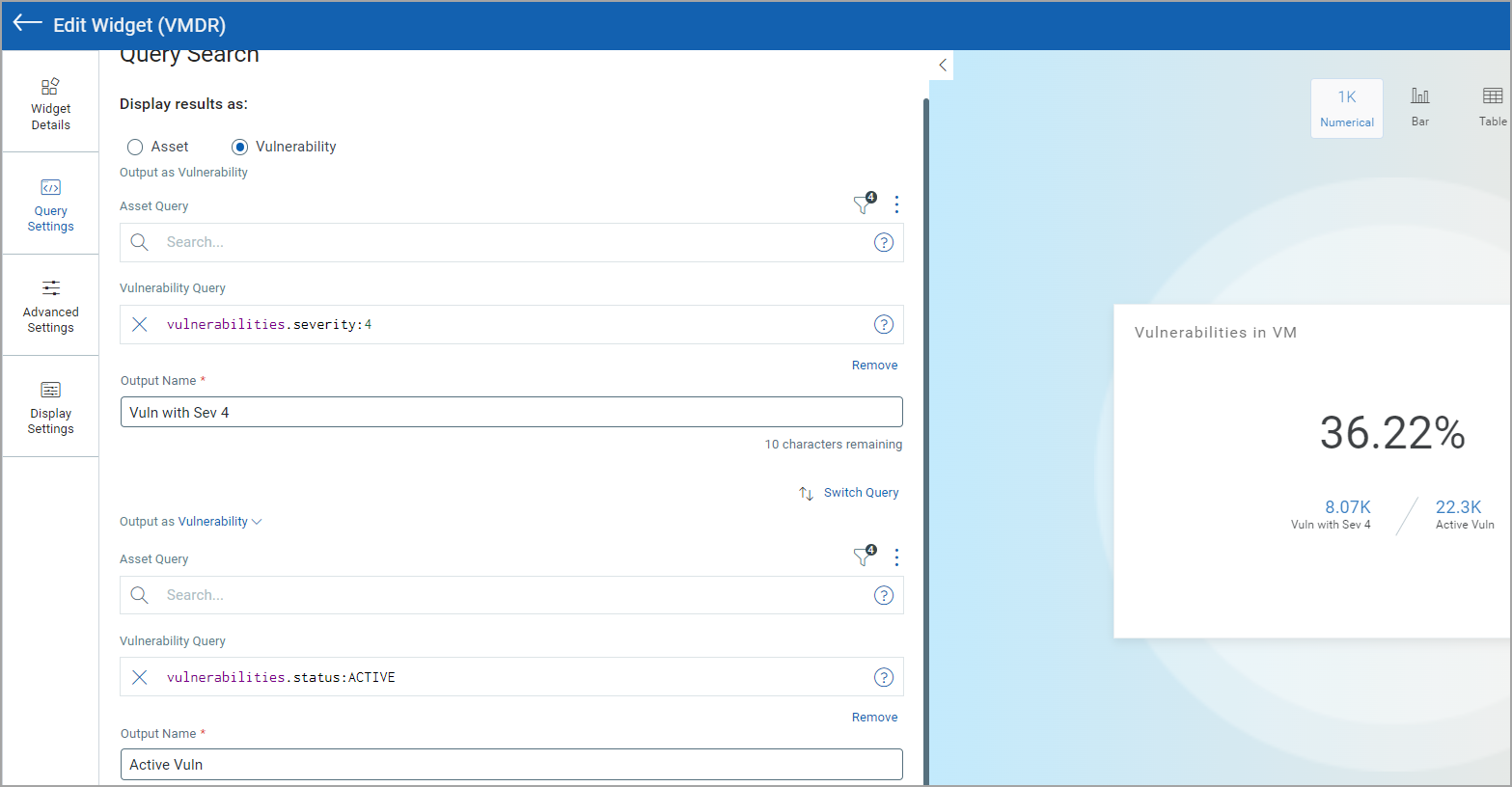Open help for first Asset Query

[884, 242]
